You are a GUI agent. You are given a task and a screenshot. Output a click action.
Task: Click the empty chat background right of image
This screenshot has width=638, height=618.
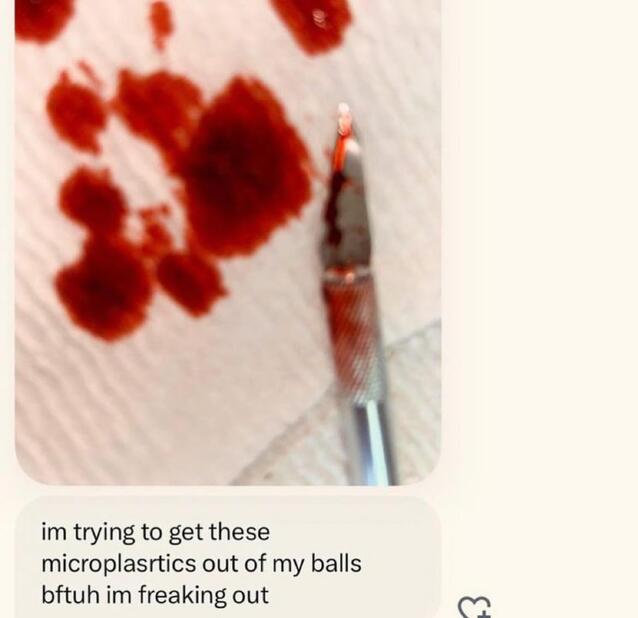coord(540,250)
